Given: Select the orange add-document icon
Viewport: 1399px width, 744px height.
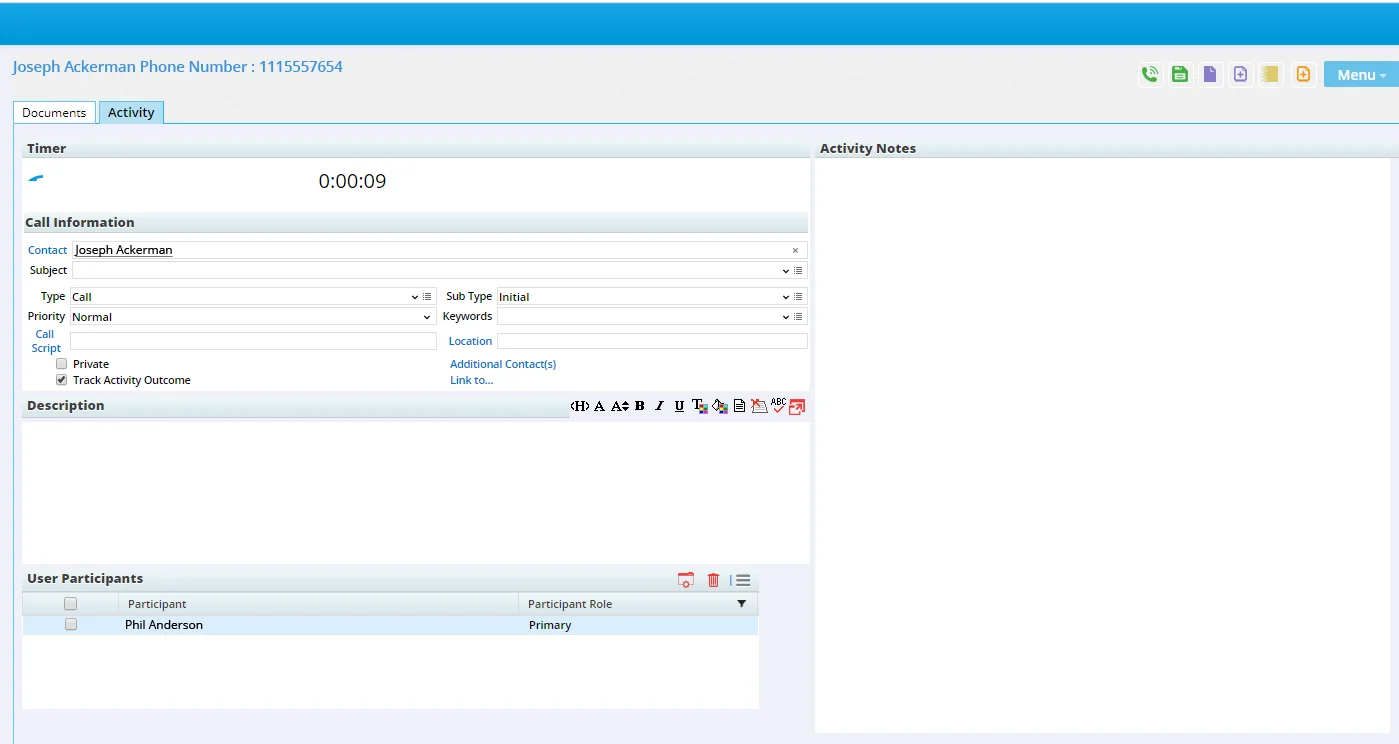Looking at the screenshot, I should point(1303,74).
